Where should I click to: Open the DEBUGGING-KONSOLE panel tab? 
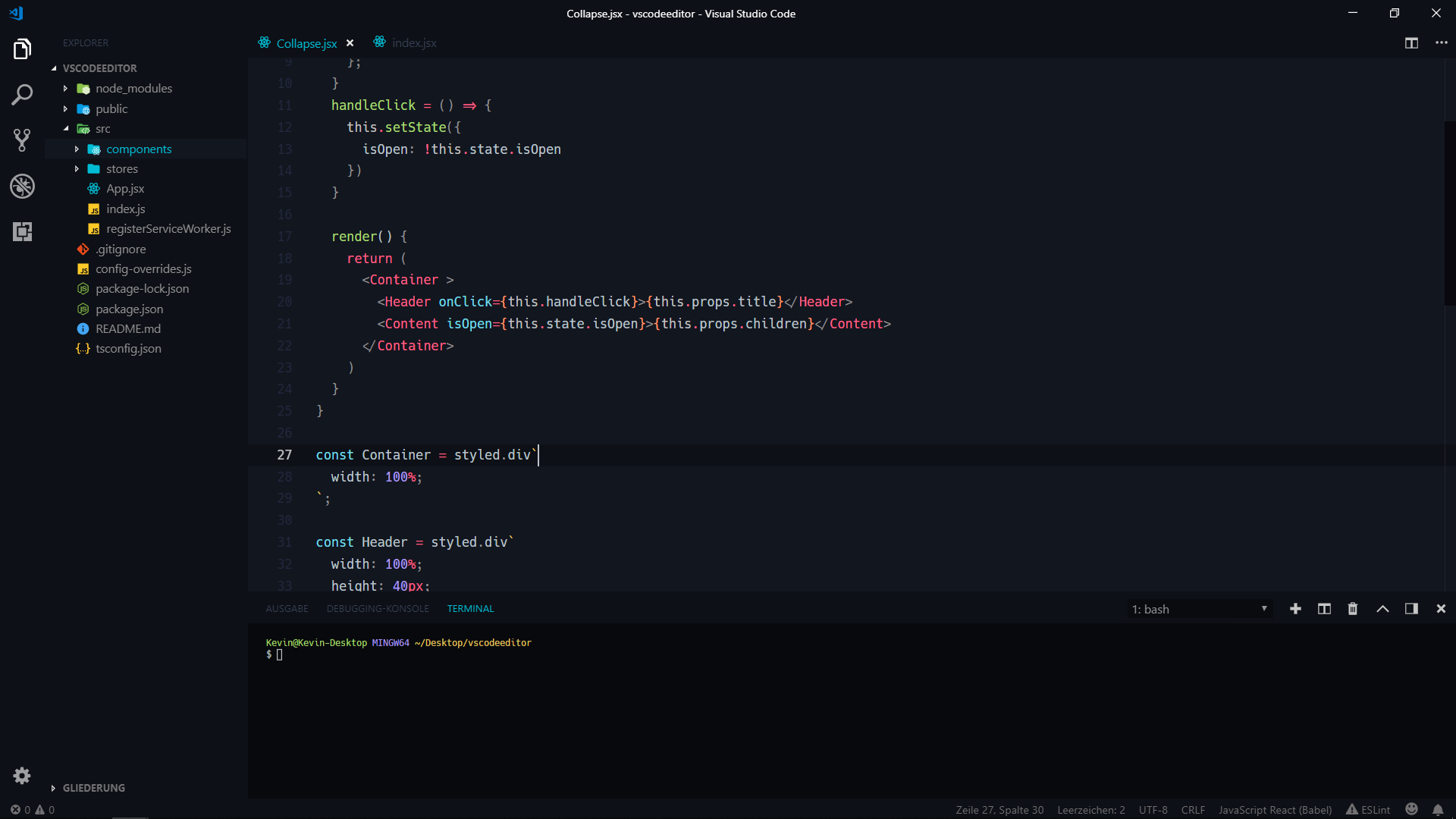tap(378, 609)
